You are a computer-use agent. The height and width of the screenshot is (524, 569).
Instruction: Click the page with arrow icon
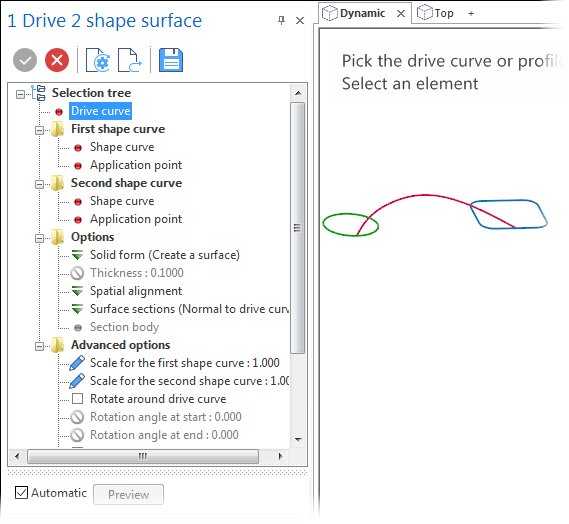[130, 60]
